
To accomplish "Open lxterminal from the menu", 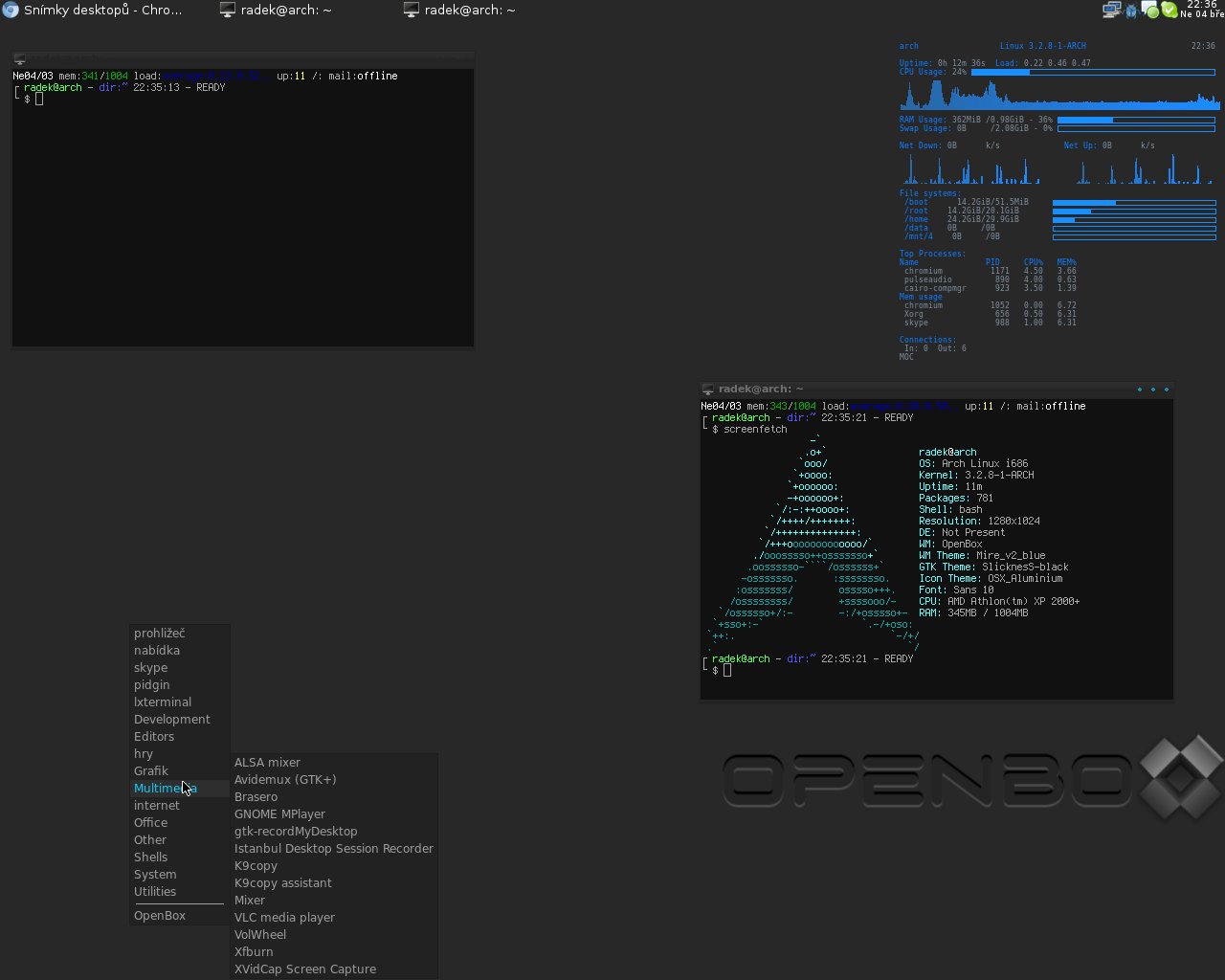I will tap(180, 702).
